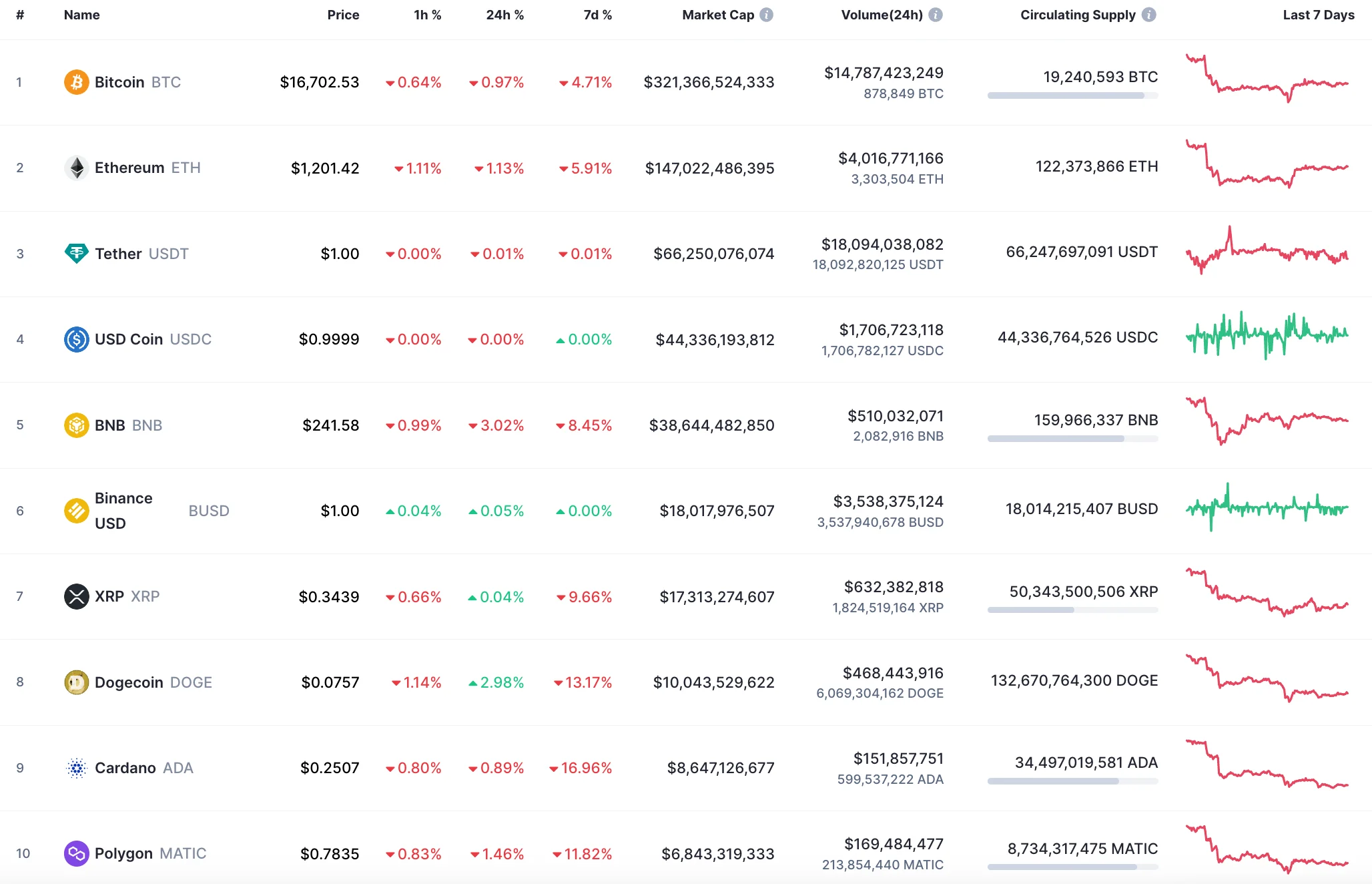Click the USD Coin logo icon

tap(77, 339)
